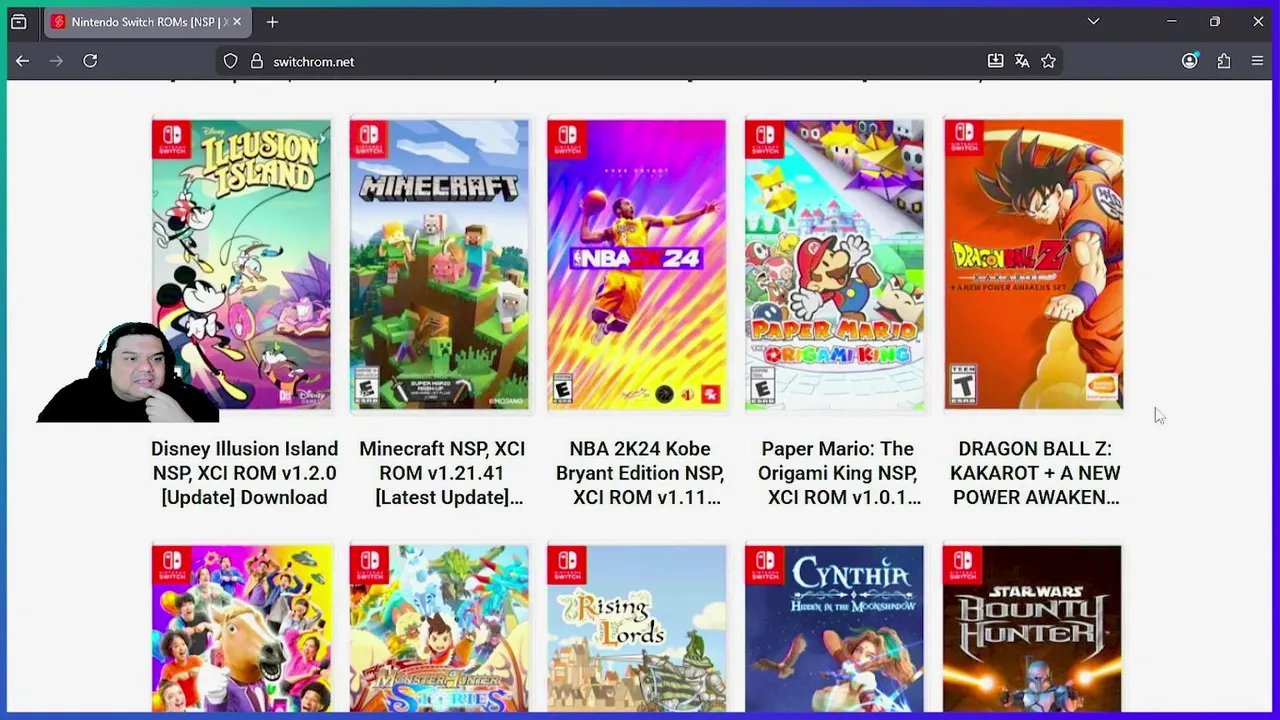1280x720 pixels.
Task: Click the tracking protection shield icon
Action: coord(231,61)
